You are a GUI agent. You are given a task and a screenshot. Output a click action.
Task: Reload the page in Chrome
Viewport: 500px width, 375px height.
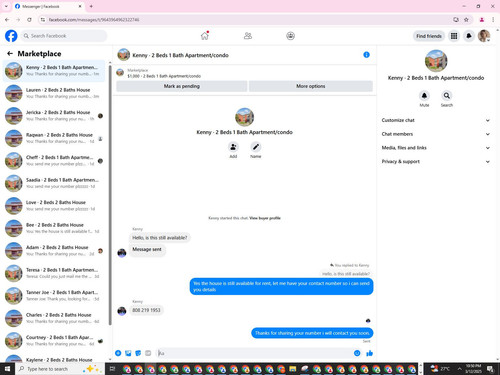tap(29, 20)
